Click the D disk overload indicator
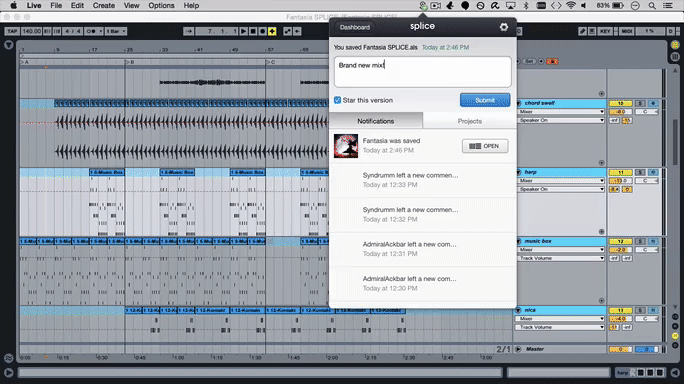The height and width of the screenshot is (384, 684). (671, 31)
